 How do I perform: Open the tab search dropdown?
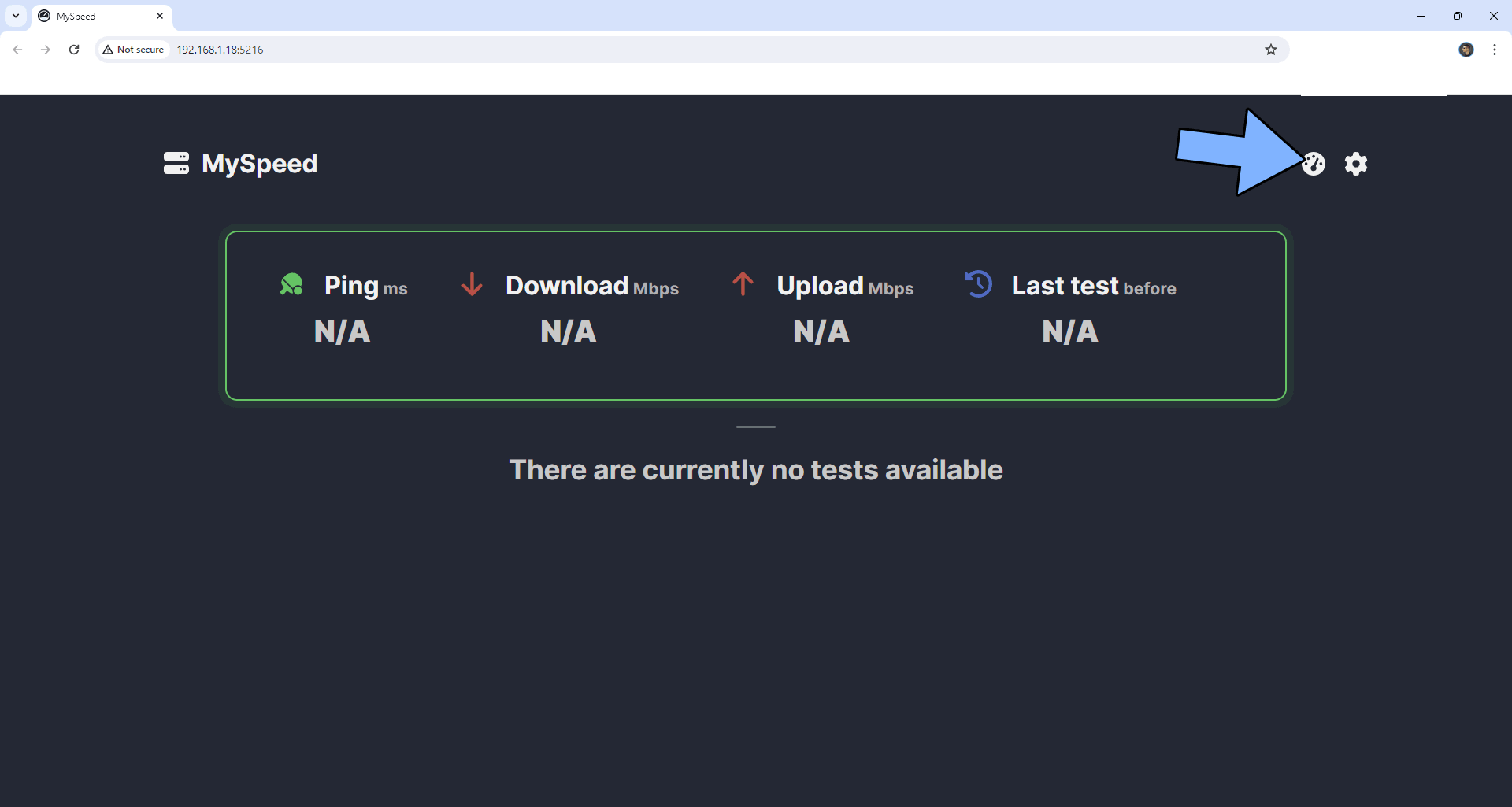pyautogui.click(x=16, y=16)
